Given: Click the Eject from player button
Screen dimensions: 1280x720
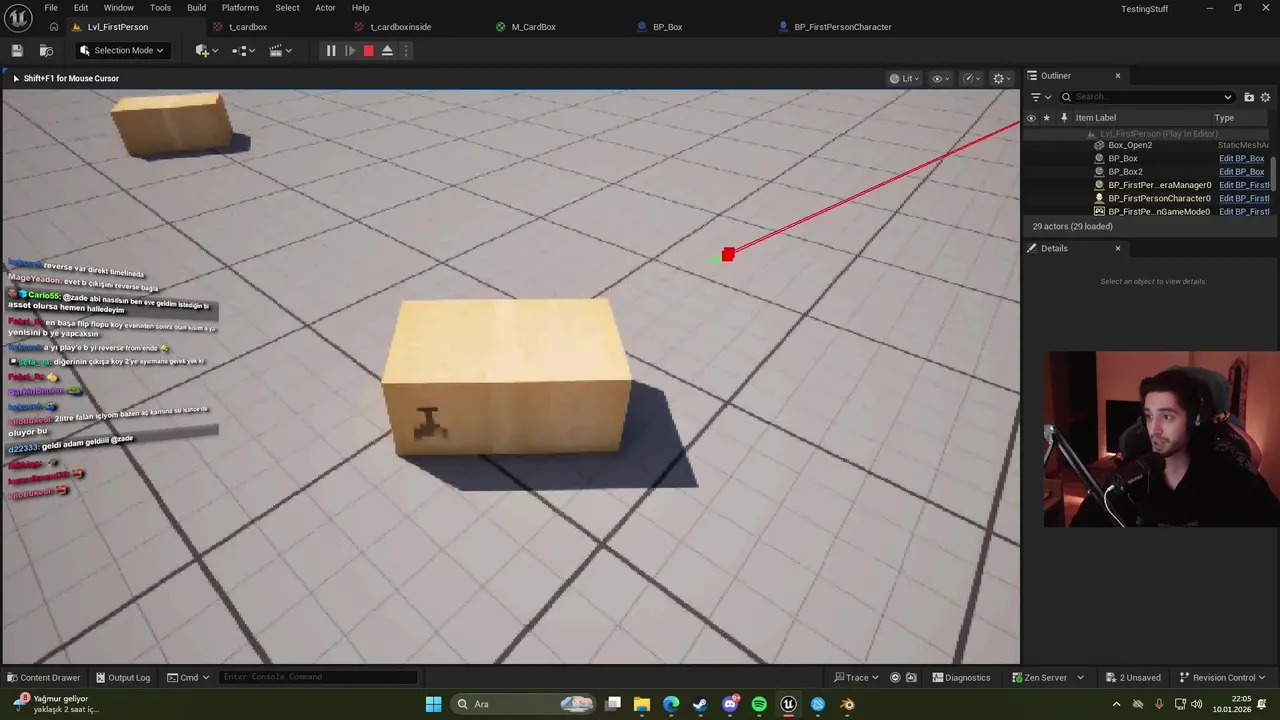Looking at the screenshot, I should point(387,50).
